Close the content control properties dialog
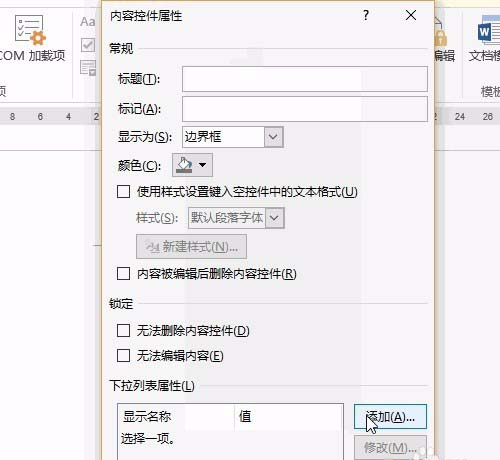Viewport: 500px width, 460px height. 411,15
